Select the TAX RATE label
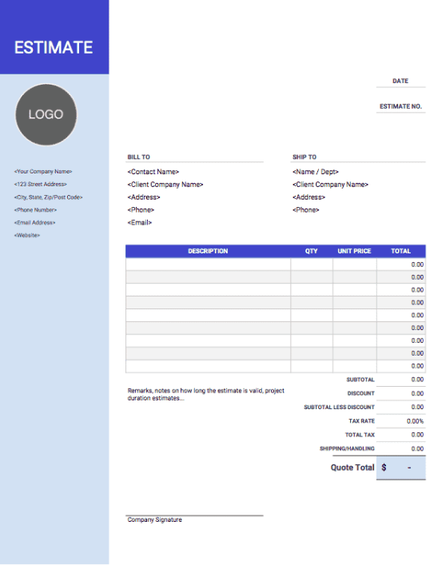This screenshot has width=430, height=565. point(362,421)
